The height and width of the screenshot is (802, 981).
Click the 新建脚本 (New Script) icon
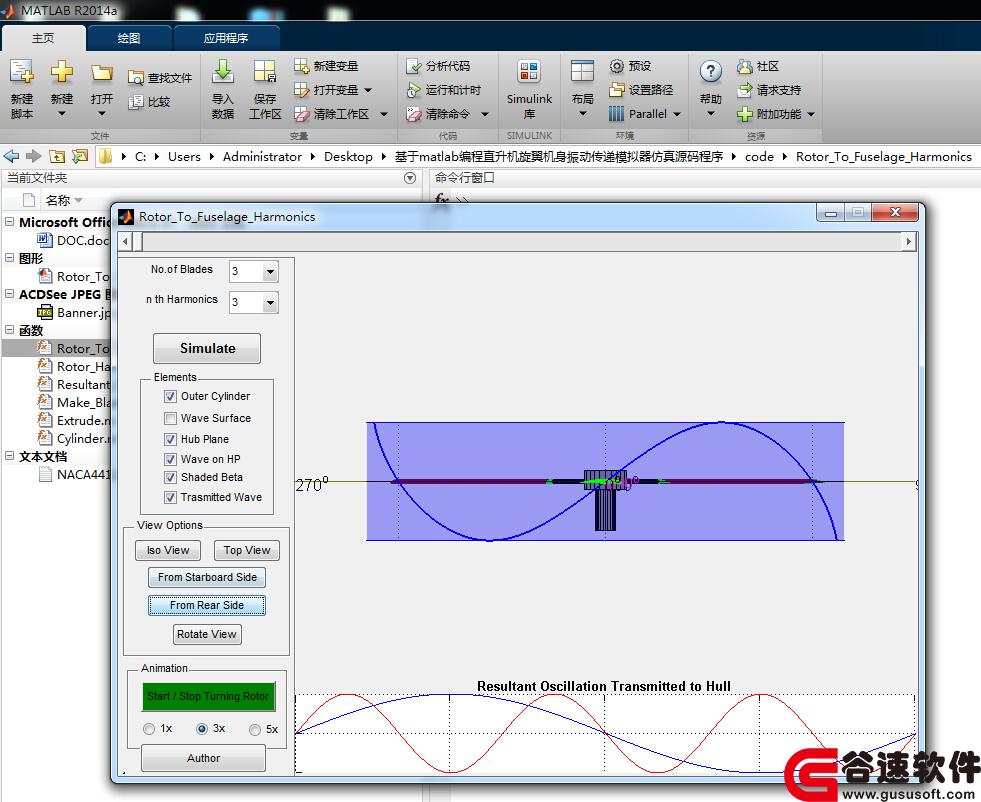[x=22, y=72]
